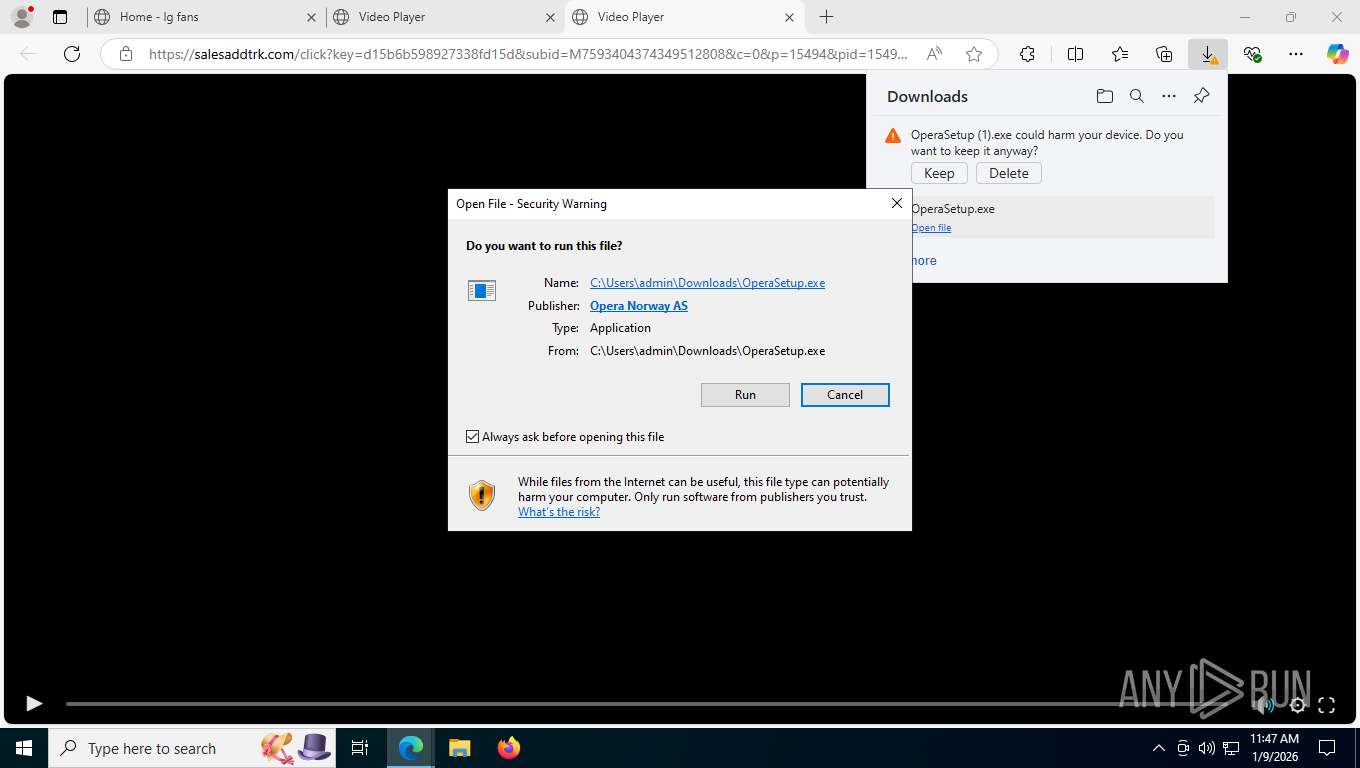This screenshot has width=1360, height=768.
Task: Click Open file under OperaSetup.exe
Action: (x=931, y=228)
